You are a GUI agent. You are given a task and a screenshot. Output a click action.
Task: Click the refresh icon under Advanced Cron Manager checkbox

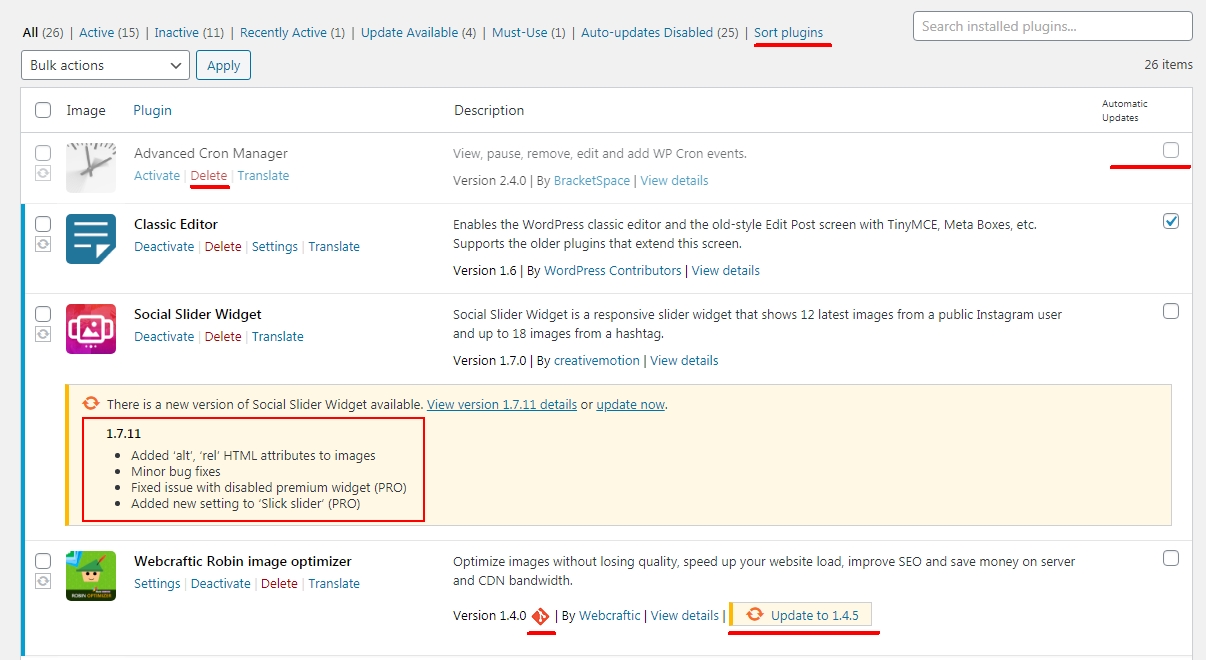[x=43, y=173]
